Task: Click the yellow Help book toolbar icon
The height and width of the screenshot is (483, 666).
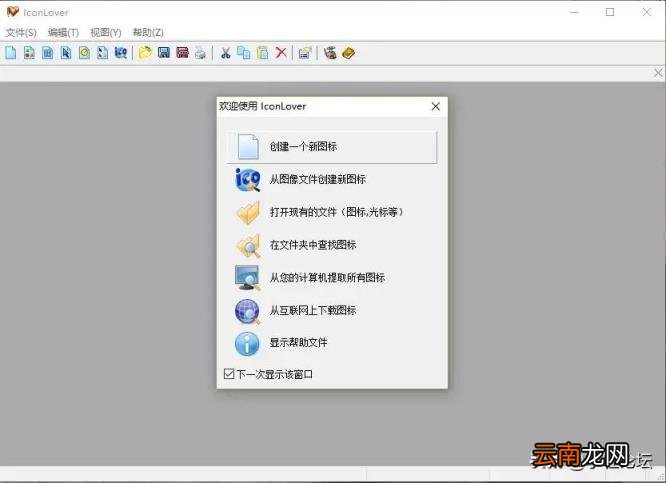Action: [x=348, y=53]
